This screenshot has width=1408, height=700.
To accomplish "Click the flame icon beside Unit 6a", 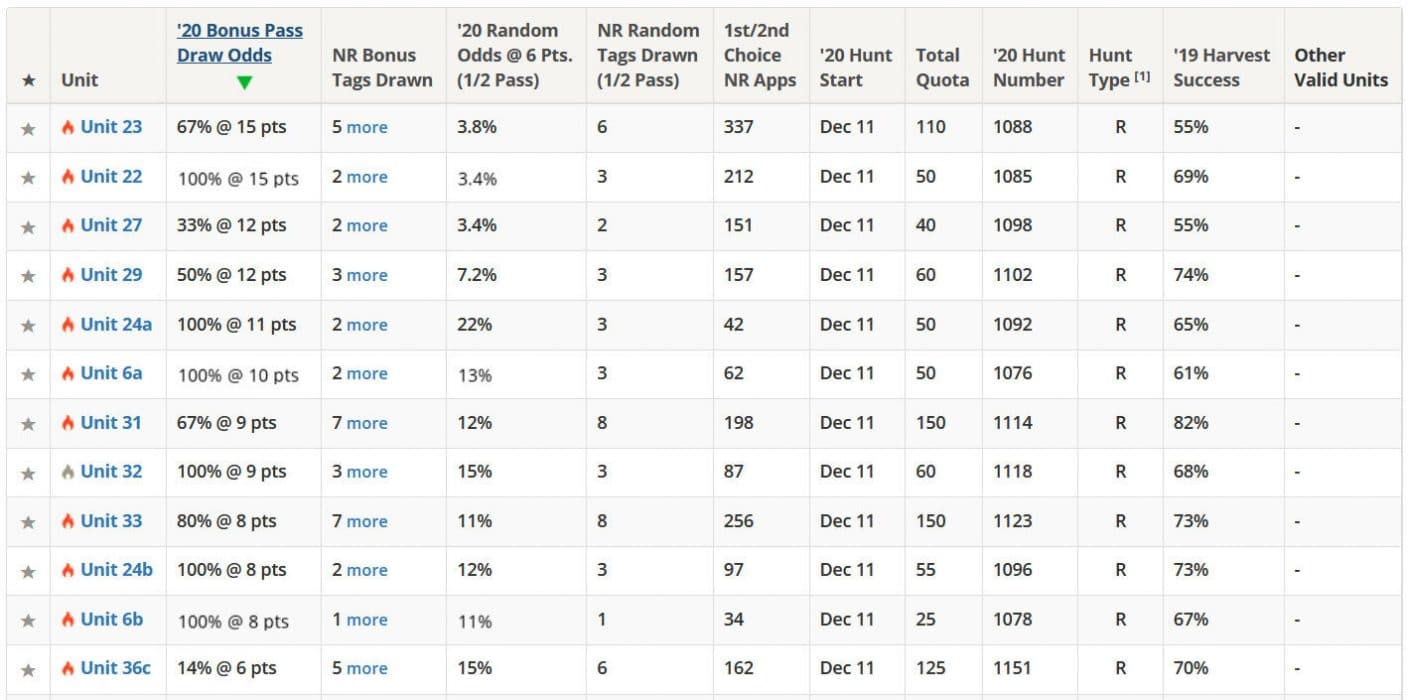I will pyautogui.click(x=68, y=374).
